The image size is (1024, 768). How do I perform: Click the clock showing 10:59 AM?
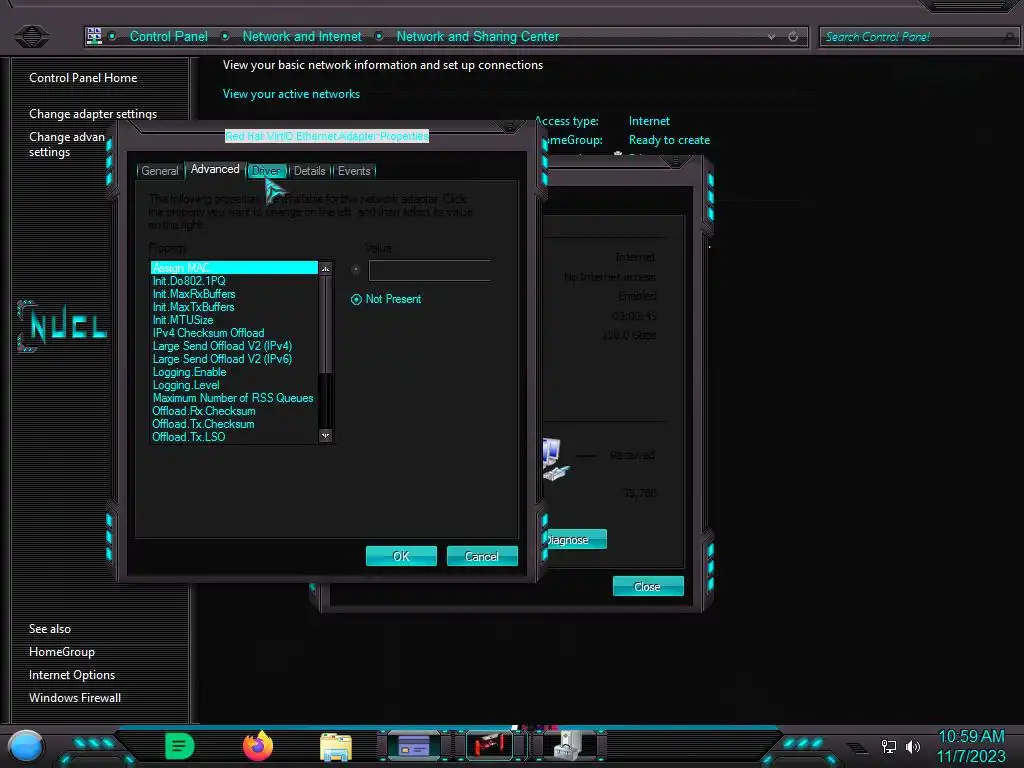(x=971, y=737)
